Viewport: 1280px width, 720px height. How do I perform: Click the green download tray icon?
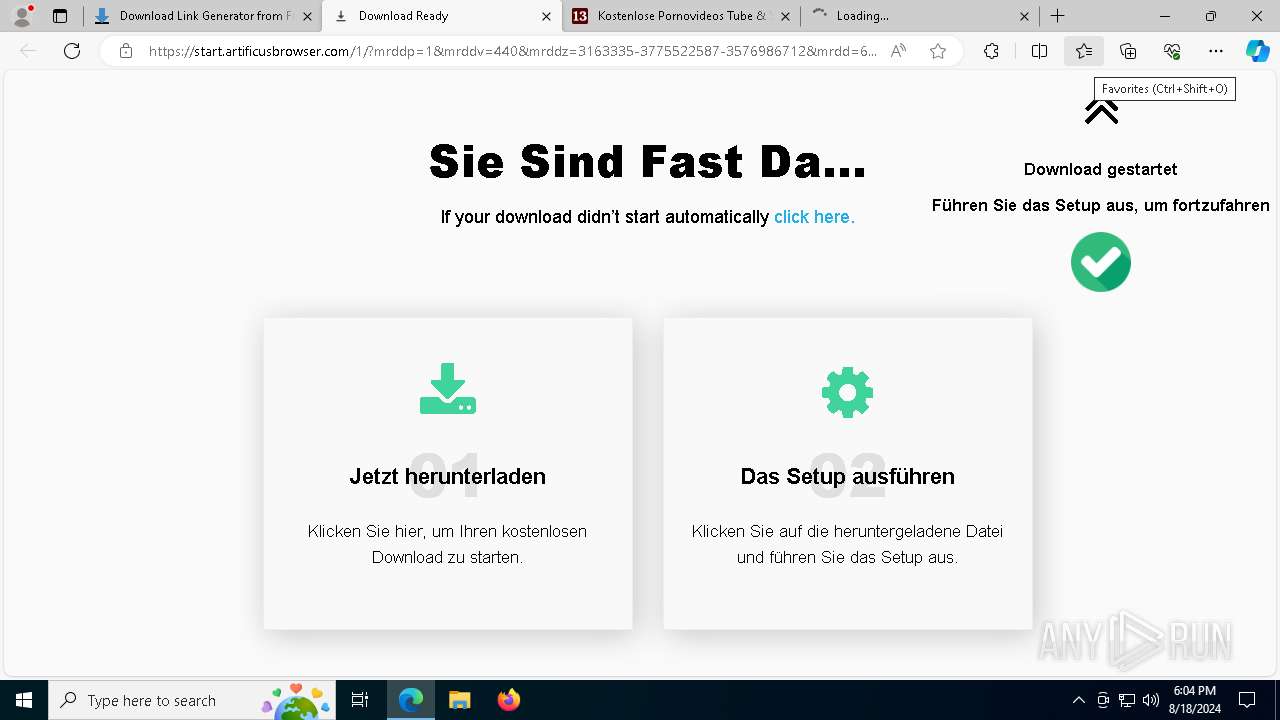[448, 389]
